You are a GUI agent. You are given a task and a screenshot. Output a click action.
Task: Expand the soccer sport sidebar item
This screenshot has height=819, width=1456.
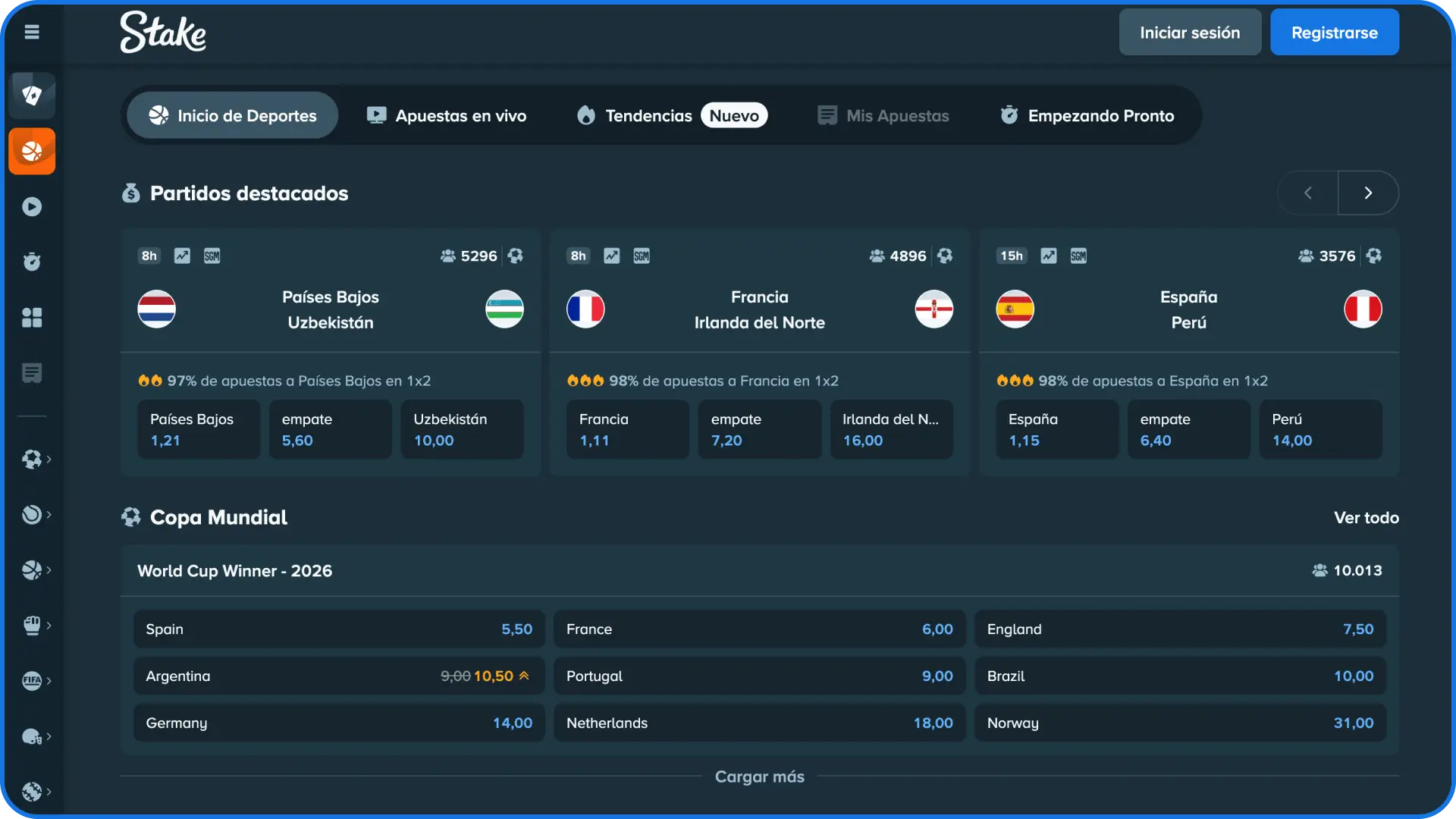click(36, 459)
